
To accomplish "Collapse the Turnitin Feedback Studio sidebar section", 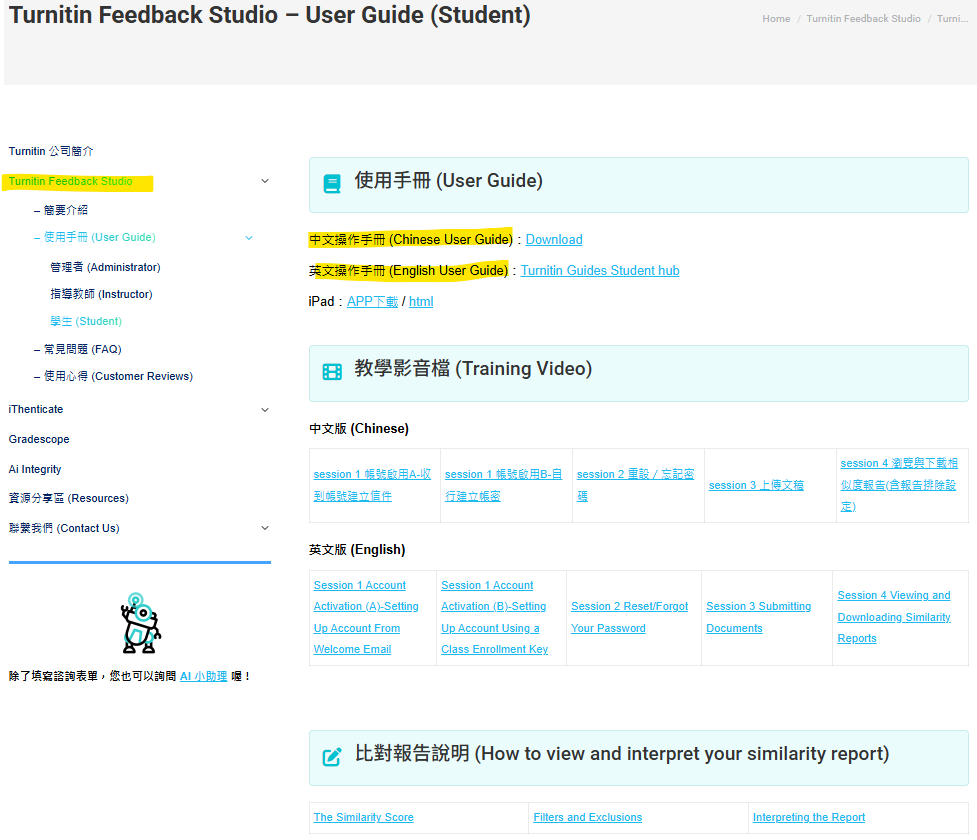I will [x=265, y=181].
